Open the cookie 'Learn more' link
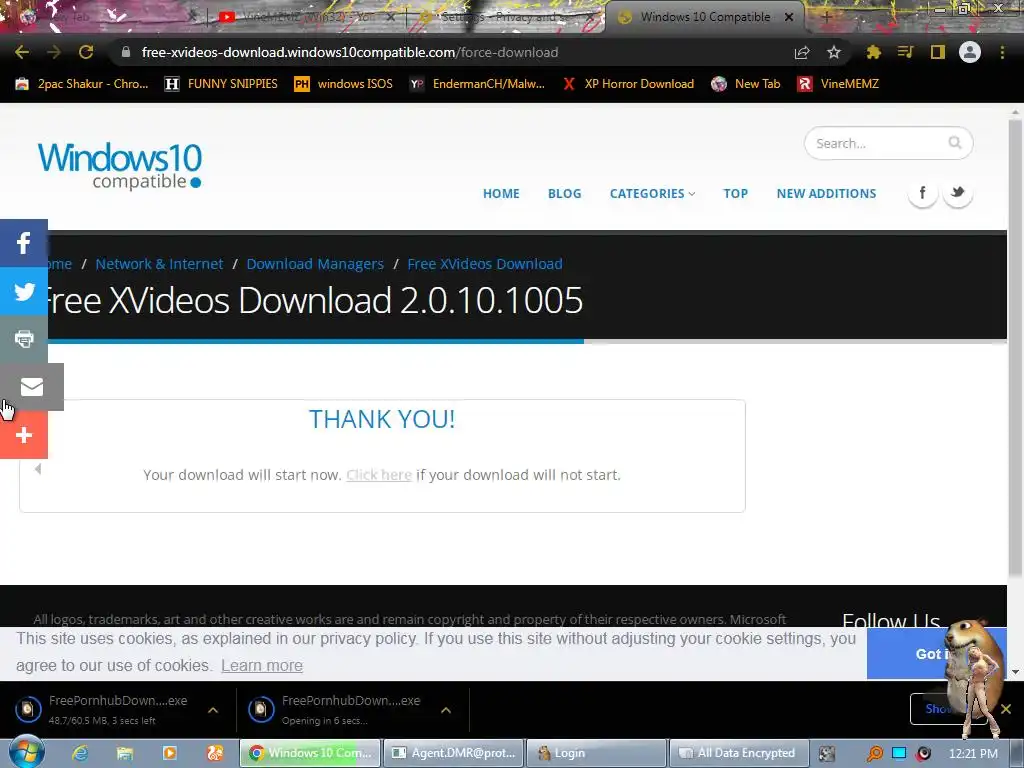Image resolution: width=1024 pixels, height=768 pixels. (262, 665)
